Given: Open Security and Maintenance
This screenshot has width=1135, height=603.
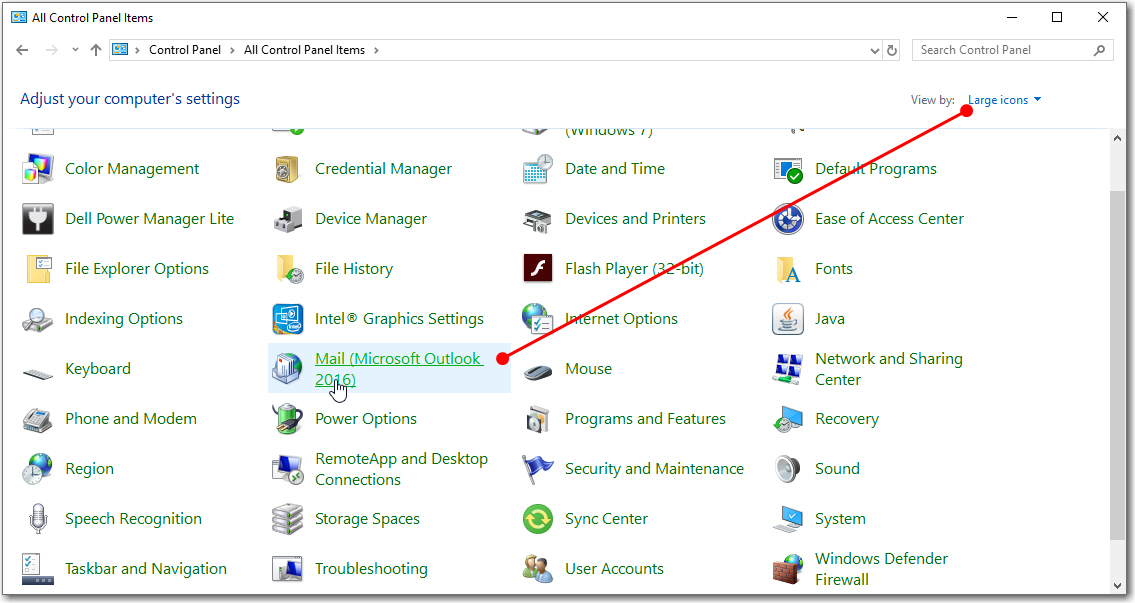Looking at the screenshot, I should point(654,468).
